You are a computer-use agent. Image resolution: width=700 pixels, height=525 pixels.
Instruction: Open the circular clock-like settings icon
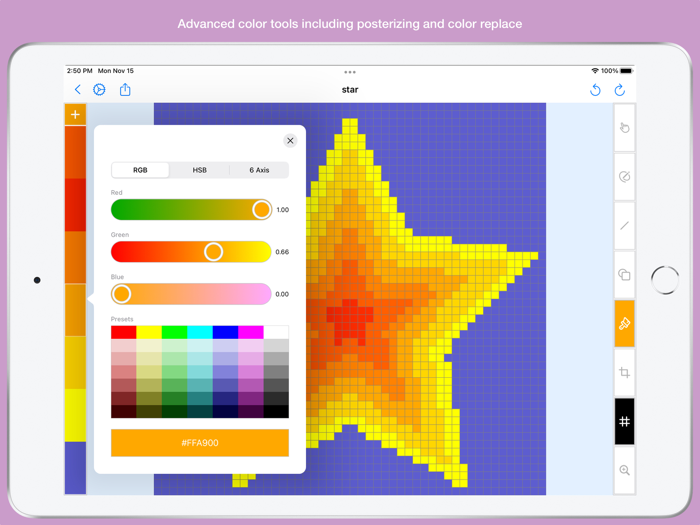pos(99,90)
